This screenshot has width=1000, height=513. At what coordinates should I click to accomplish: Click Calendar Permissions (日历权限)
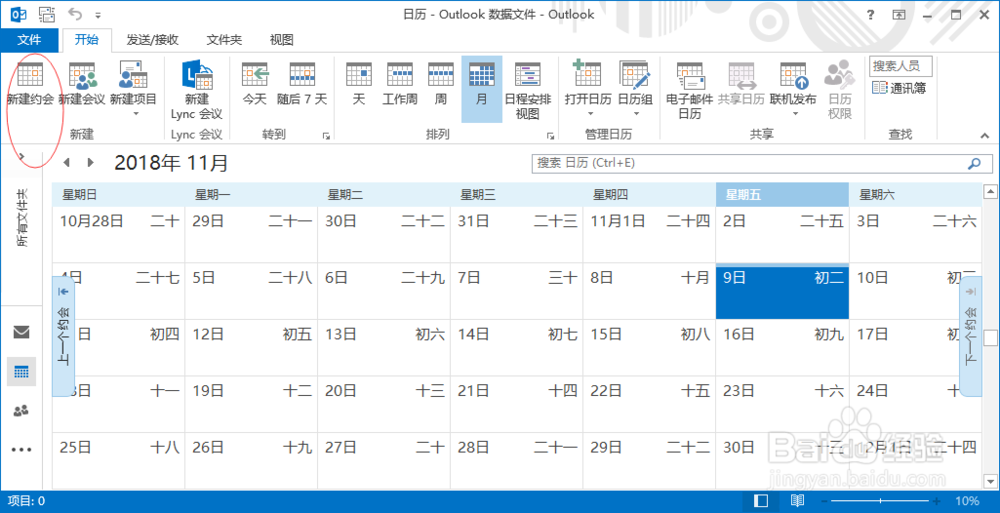point(839,91)
